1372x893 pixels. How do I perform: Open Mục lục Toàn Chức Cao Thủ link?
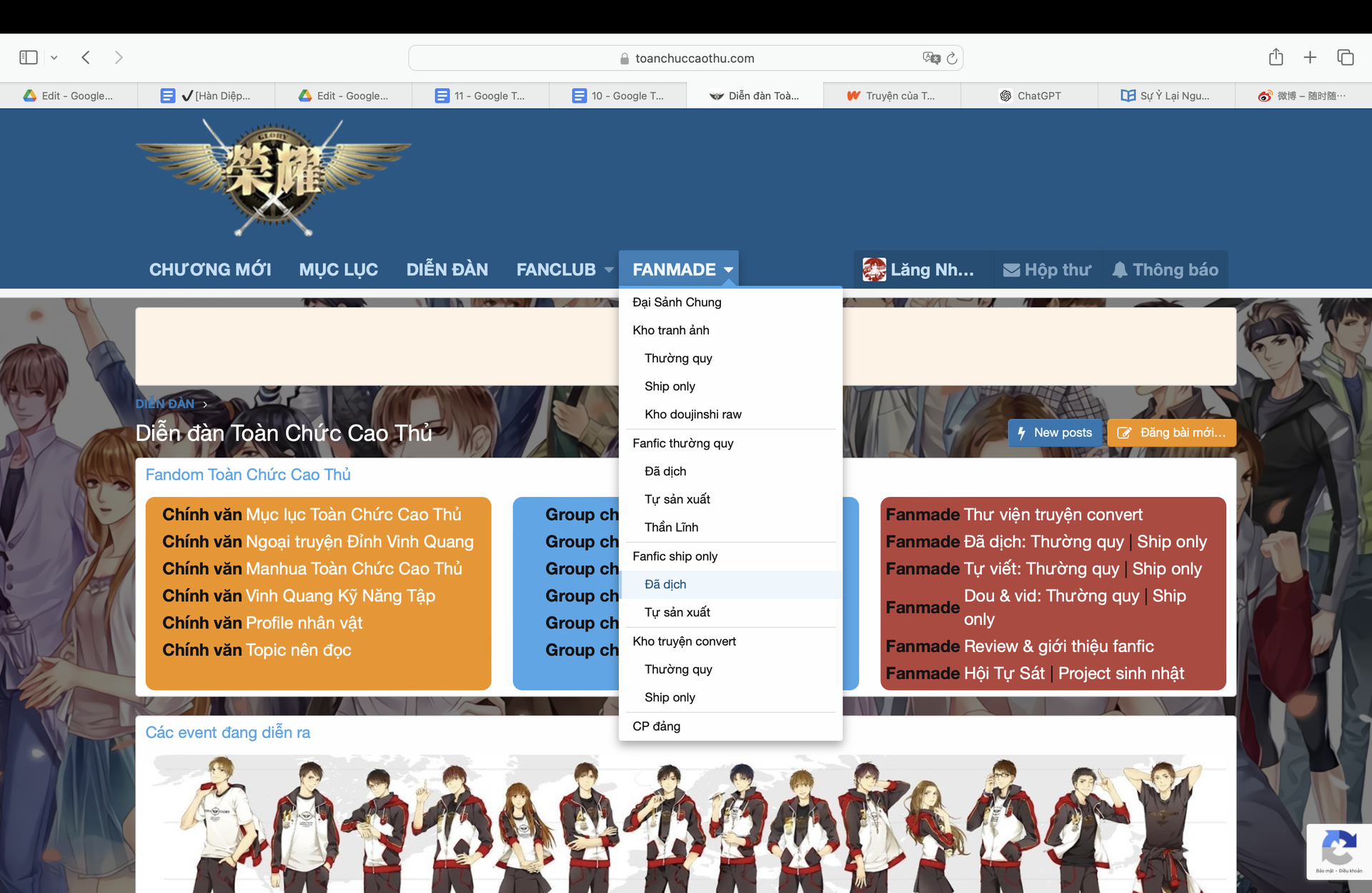tap(354, 515)
